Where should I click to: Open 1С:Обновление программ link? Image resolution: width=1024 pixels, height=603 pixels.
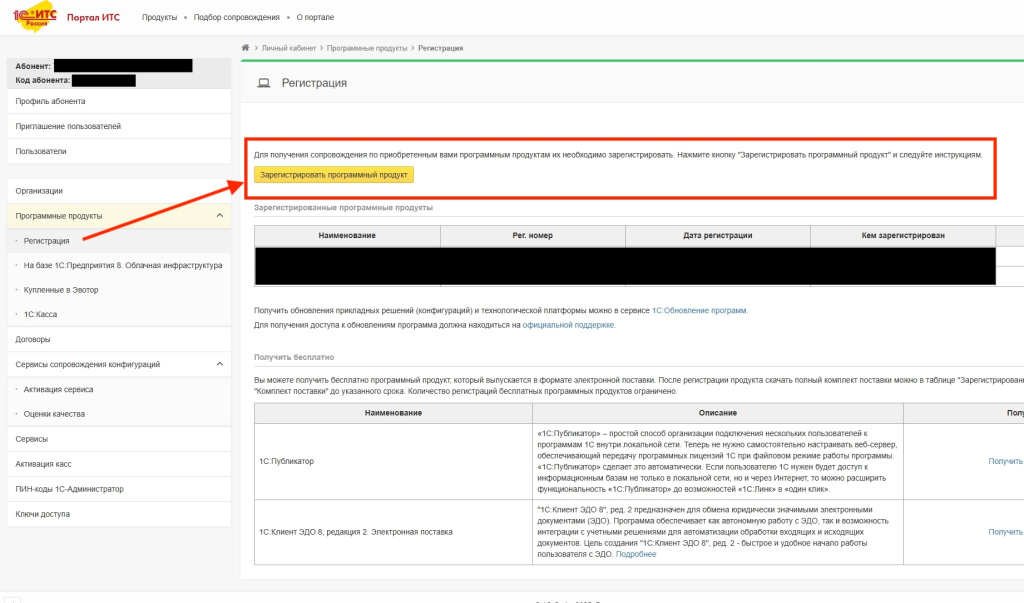click(x=699, y=311)
